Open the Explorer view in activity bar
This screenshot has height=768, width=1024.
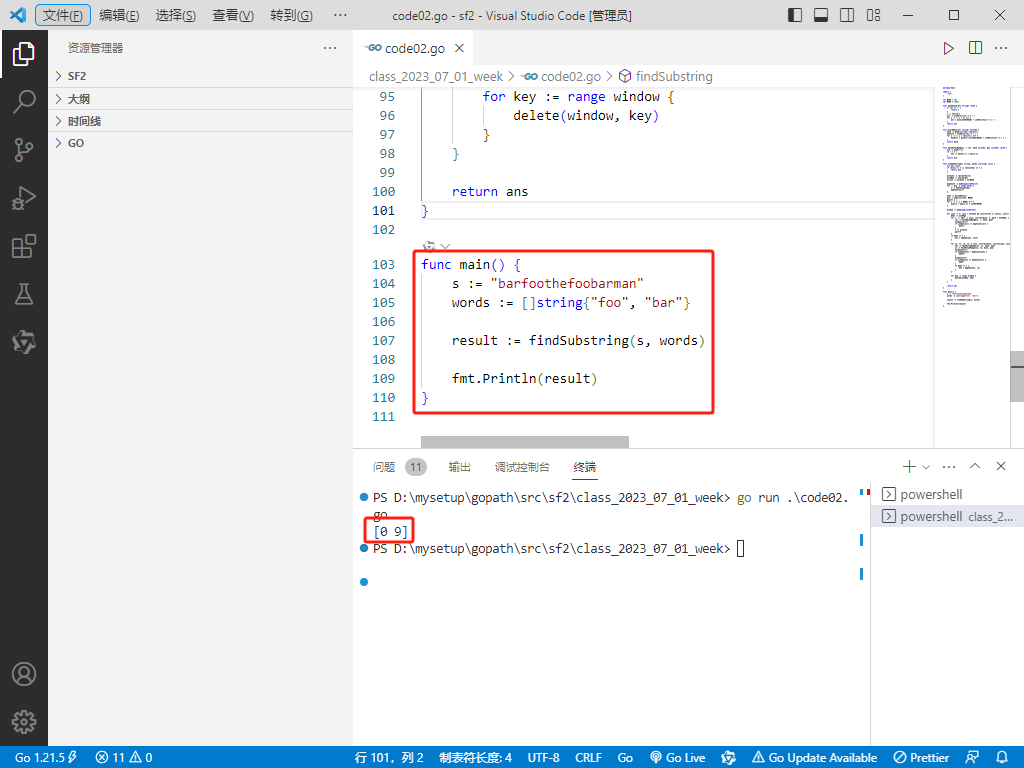(24, 54)
